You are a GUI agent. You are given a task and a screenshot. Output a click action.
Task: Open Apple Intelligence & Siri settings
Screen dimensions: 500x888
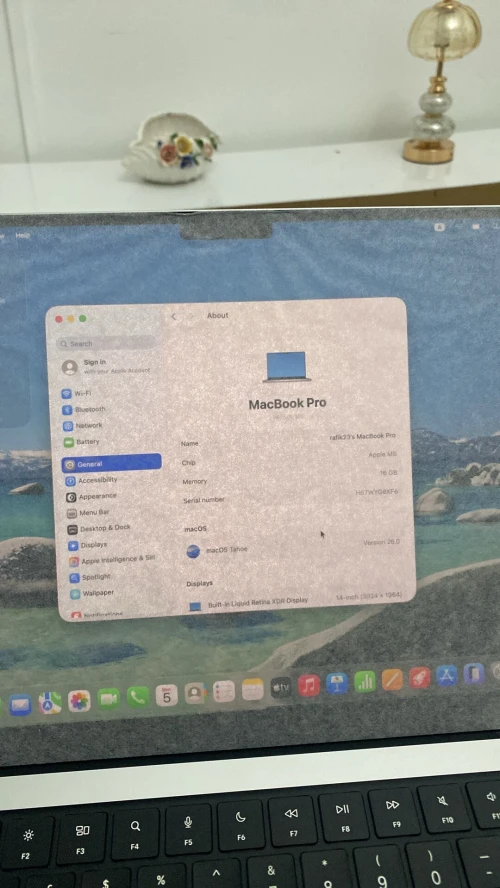coord(112,560)
